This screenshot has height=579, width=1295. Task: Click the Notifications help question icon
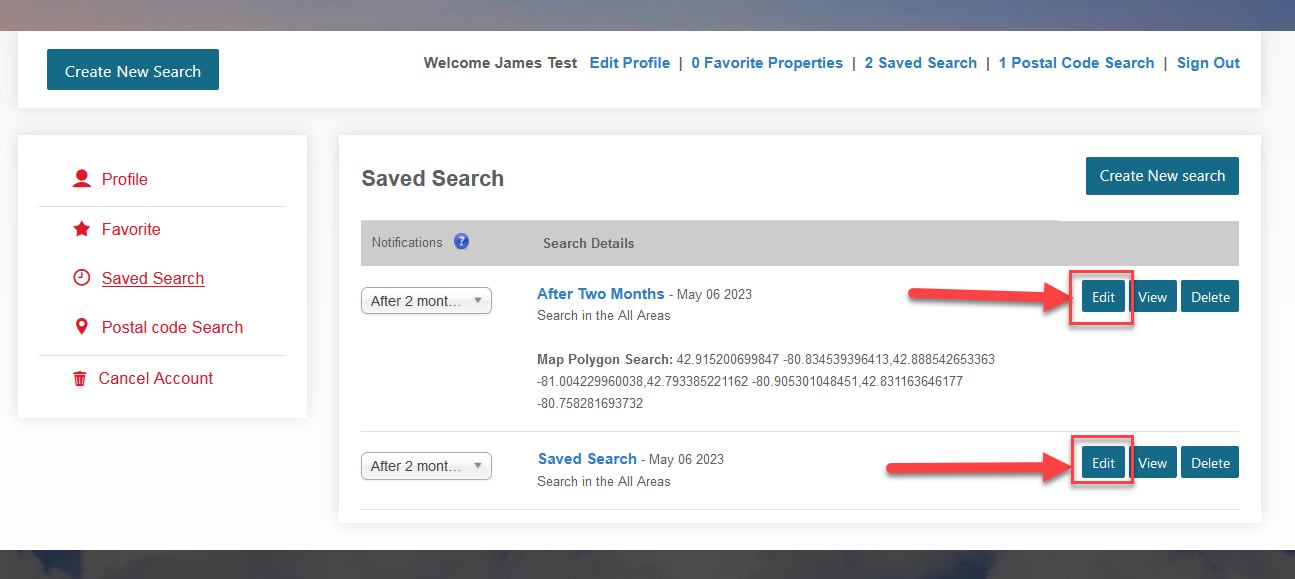point(461,242)
